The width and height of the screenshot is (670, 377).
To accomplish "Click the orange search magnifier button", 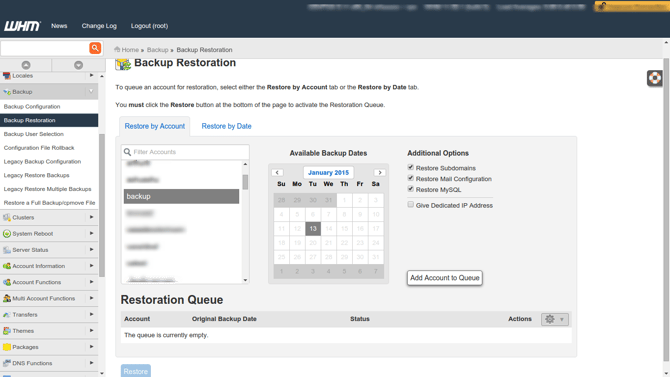I will click(95, 48).
